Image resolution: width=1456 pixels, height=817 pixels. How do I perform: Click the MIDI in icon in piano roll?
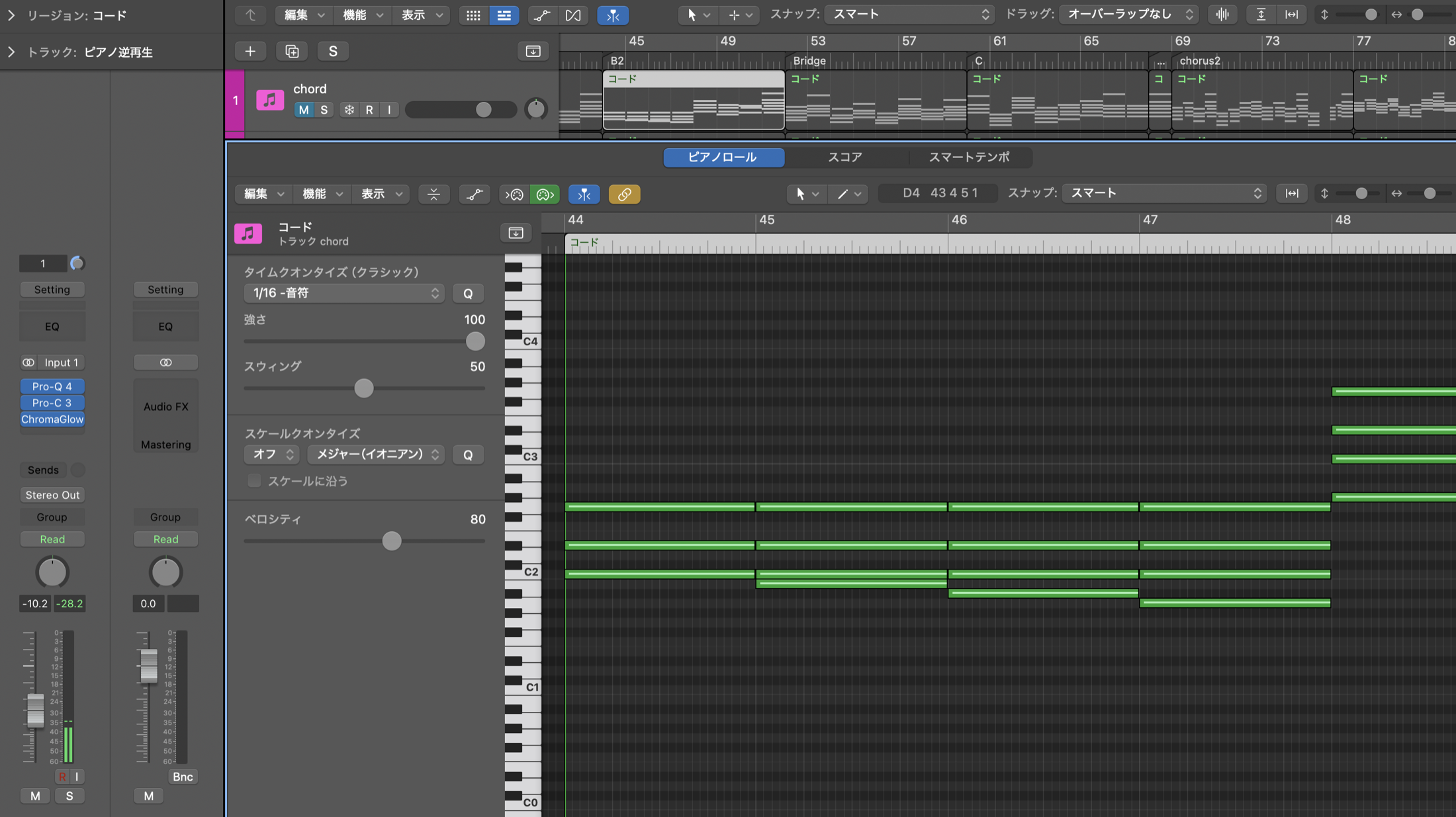point(514,194)
